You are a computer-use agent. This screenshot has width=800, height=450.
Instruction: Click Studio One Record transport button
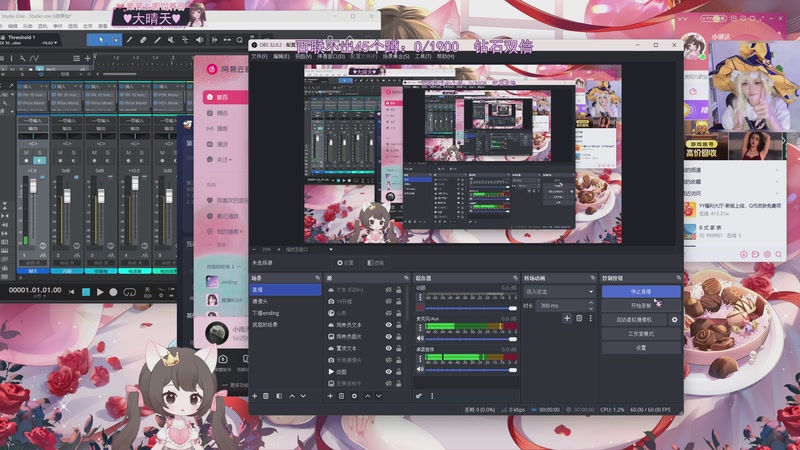[x=113, y=292]
